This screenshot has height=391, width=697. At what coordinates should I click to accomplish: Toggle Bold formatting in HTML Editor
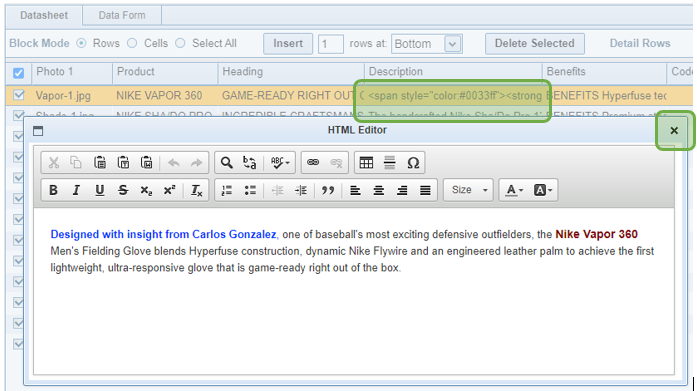[53, 190]
